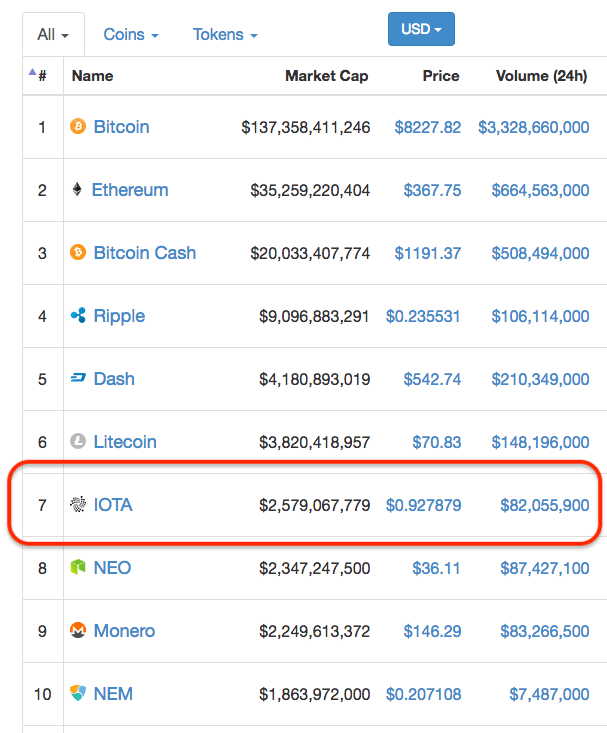607x733 pixels.
Task: Click the Bitcoin Cash logo icon
Action: pyautogui.click(x=78, y=253)
